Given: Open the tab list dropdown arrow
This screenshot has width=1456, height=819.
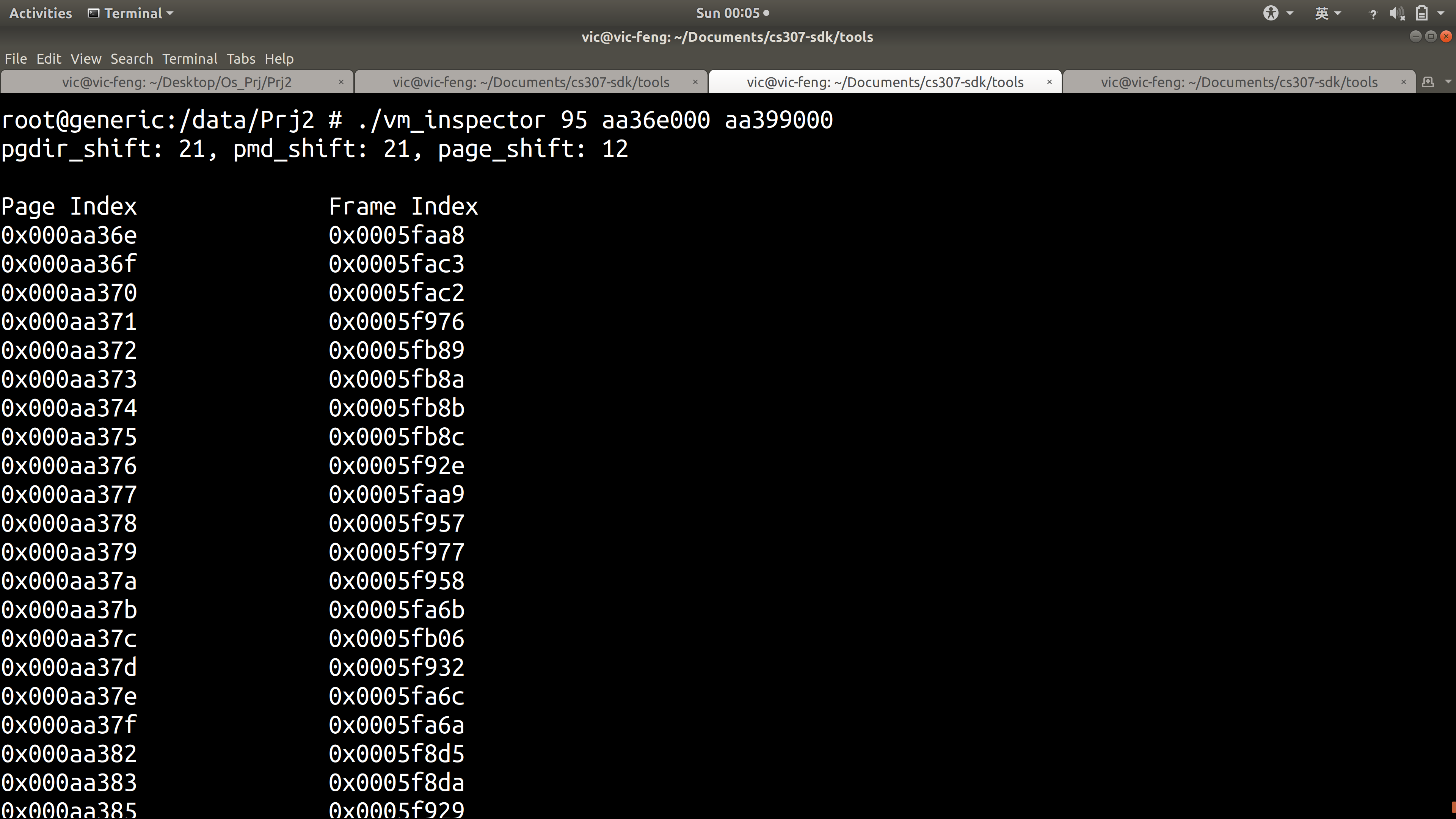Looking at the screenshot, I should click(x=1448, y=82).
